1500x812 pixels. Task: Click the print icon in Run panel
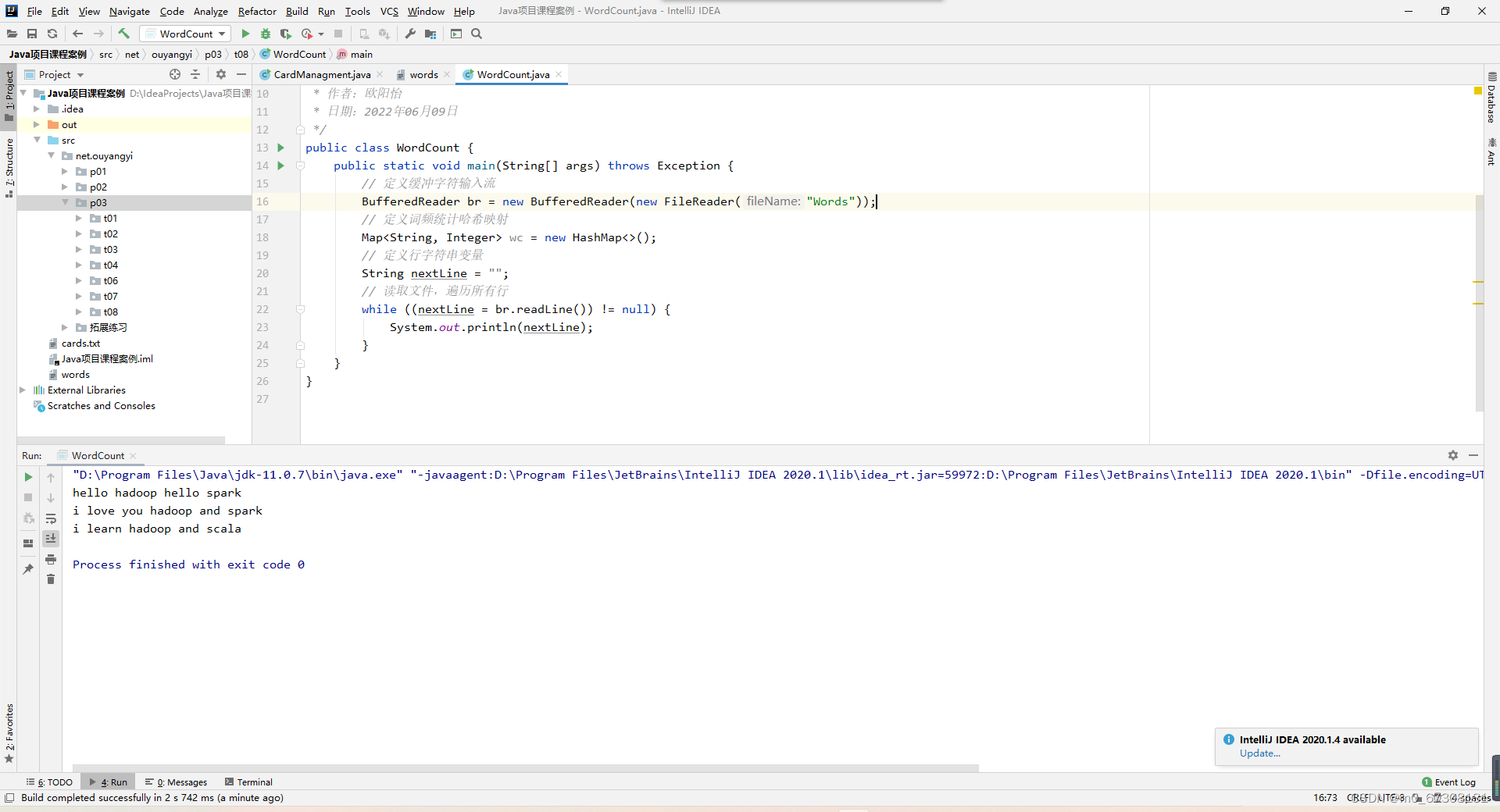click(51, 559)
